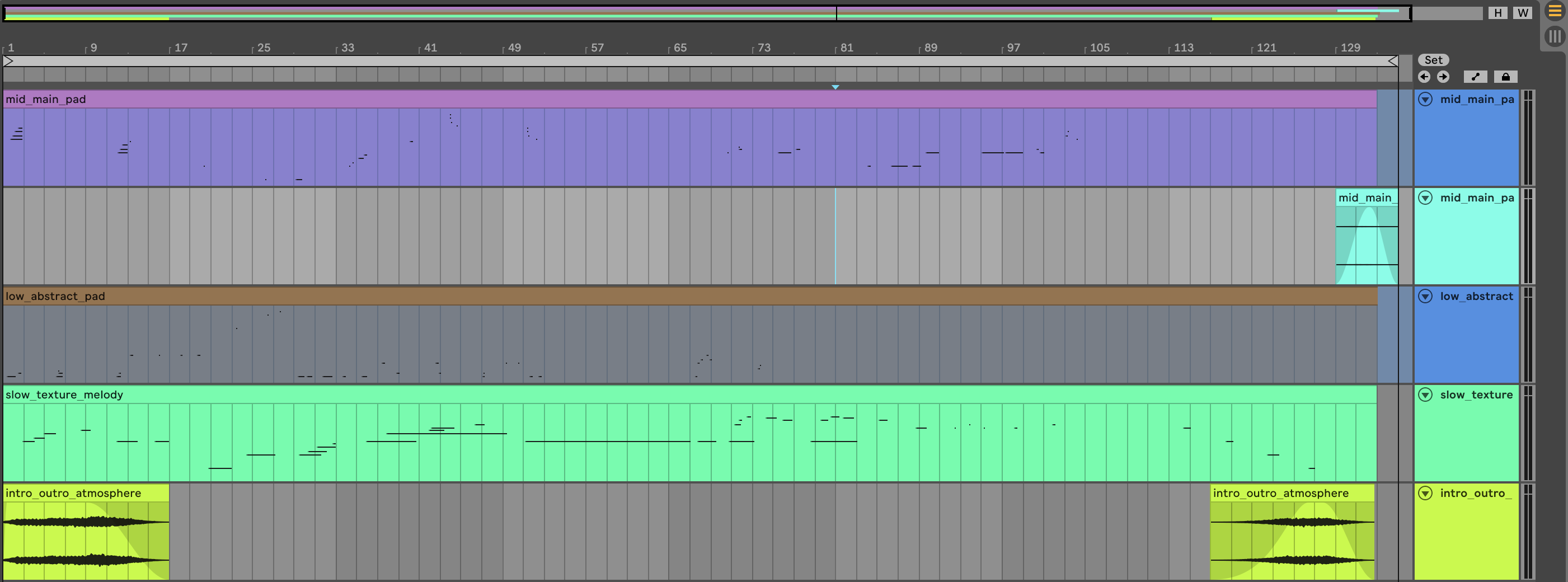
Task: Click the loop brace start marker
Action: pyautogui.click(x=8, y=61)
